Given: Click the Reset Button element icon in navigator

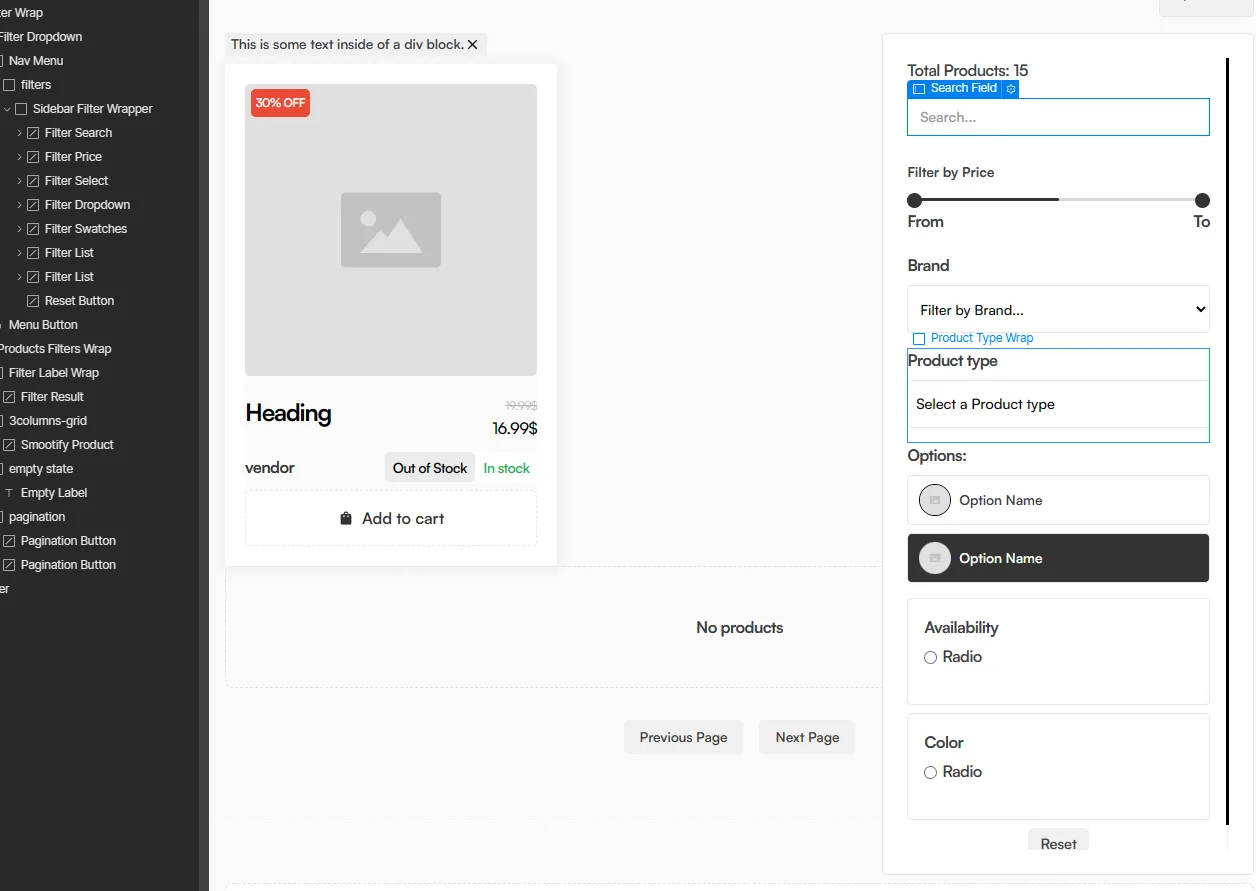Looking at the screenshot, I should 33,301.
